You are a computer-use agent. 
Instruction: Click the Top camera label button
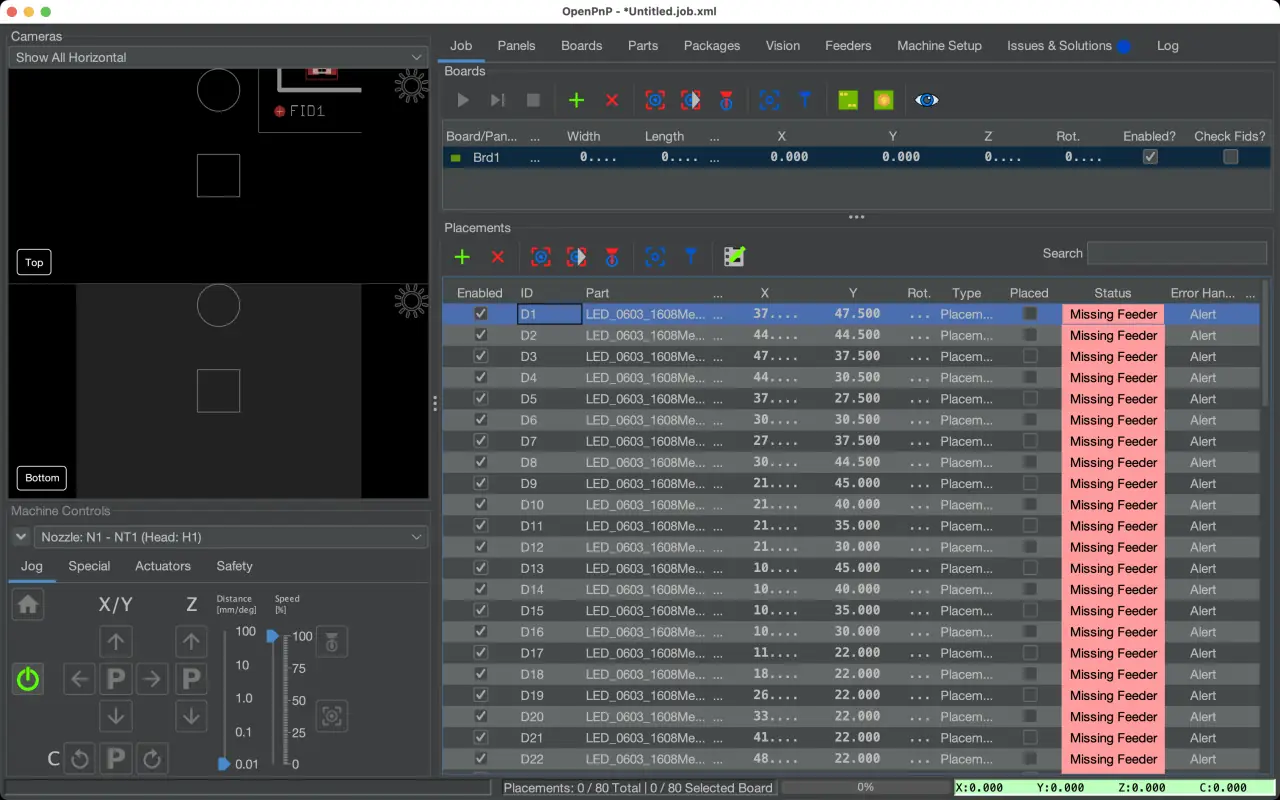pos(34,262)
